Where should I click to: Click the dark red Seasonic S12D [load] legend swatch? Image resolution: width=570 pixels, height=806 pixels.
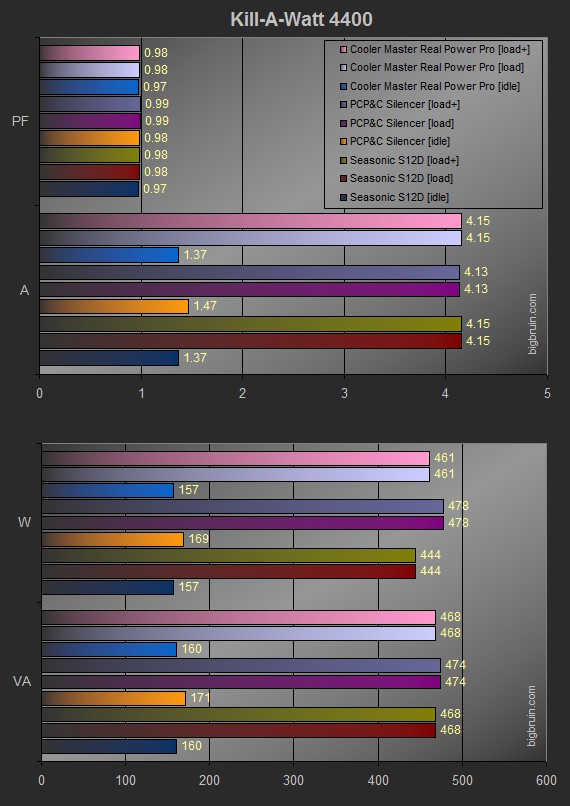tap(343, 179)
